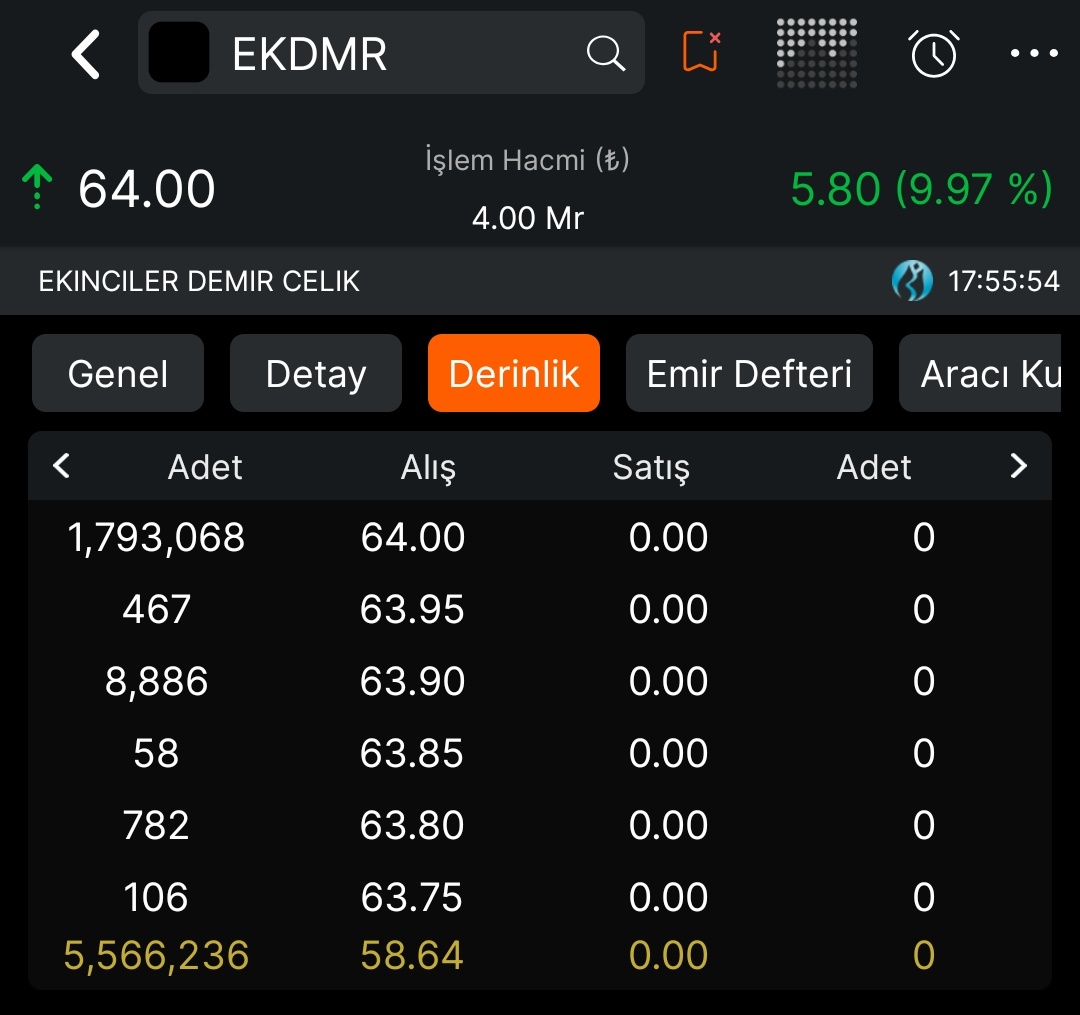1080x1015 pixels.
Task: Open the alarm clock icon
Action: (934, 53)
